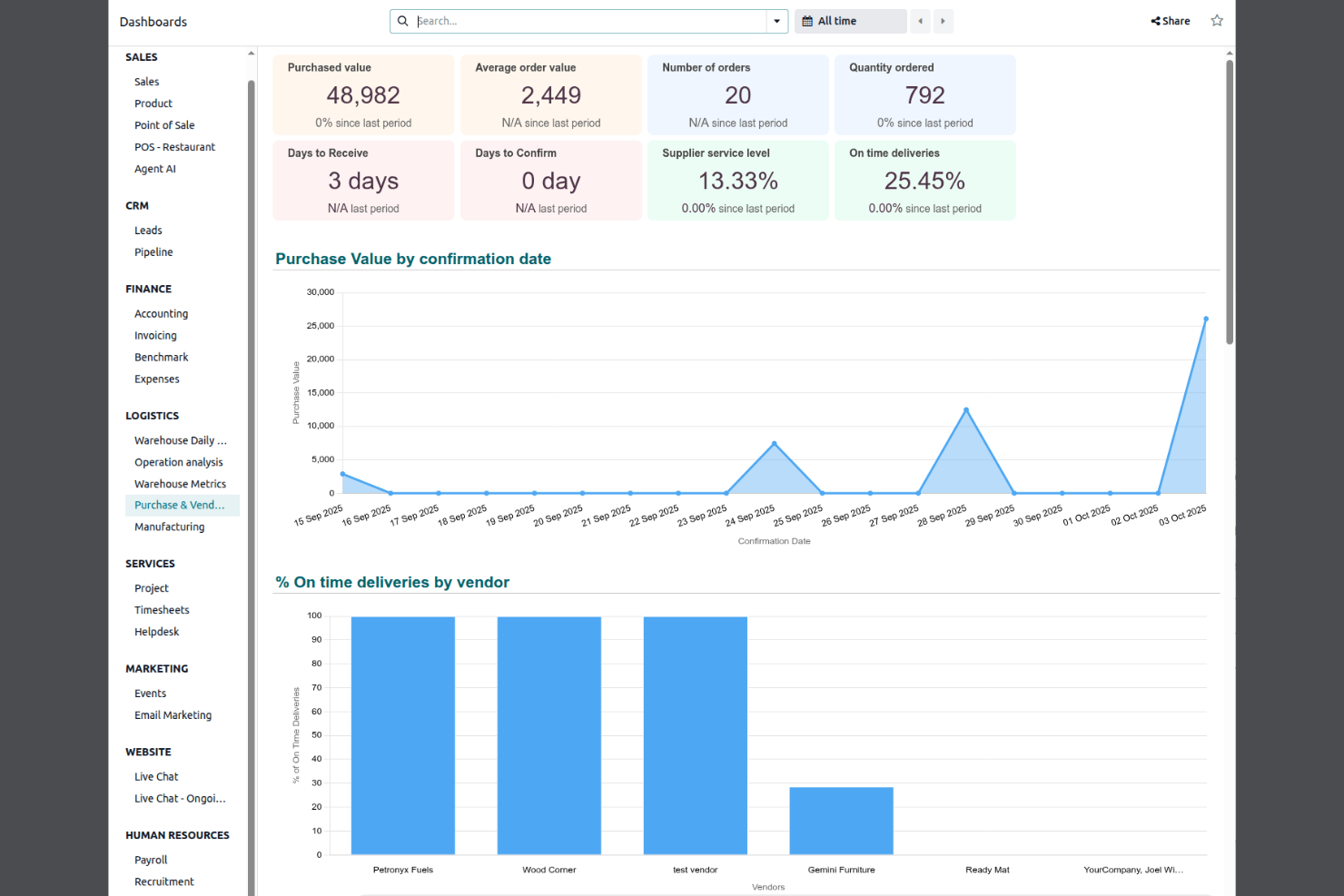Click the Days to Confirm card
Viewport: 1344px width, 896px height.
click(551, 180)
